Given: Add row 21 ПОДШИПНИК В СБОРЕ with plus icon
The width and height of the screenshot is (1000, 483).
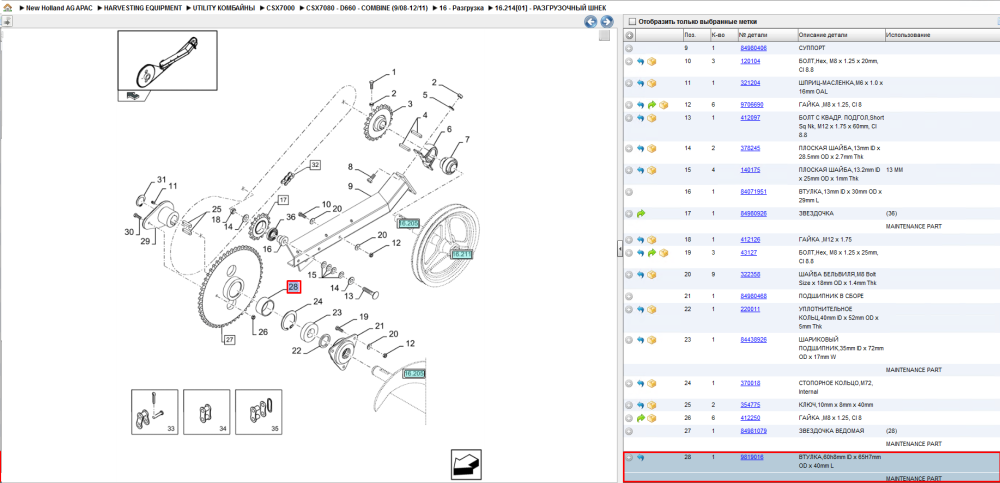Looking at the screenshot, I should 629,297.
